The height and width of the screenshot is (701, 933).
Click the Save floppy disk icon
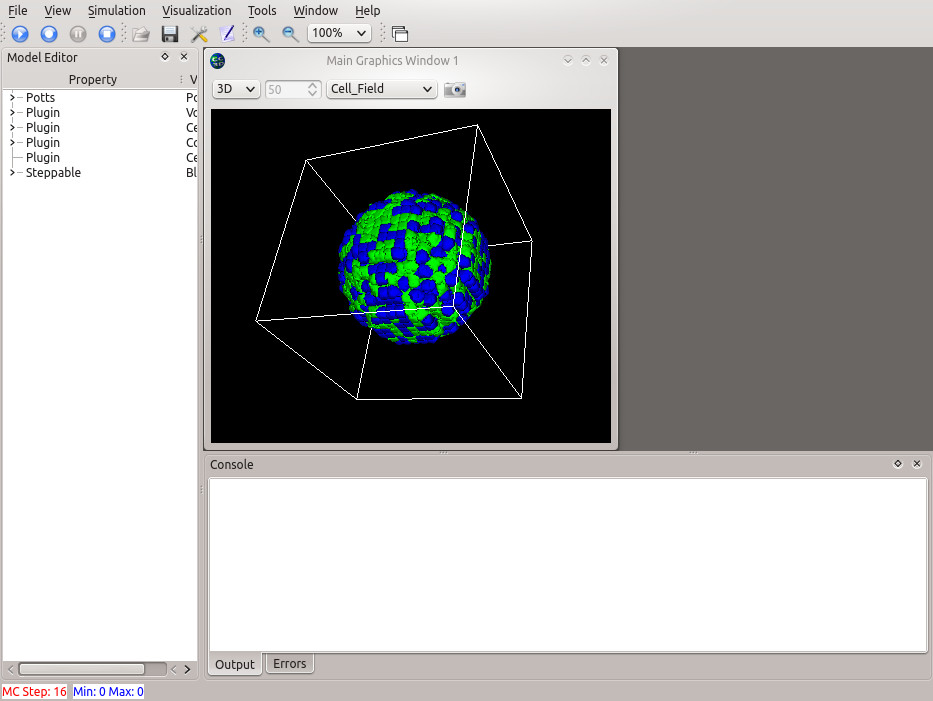click(170, 34)
